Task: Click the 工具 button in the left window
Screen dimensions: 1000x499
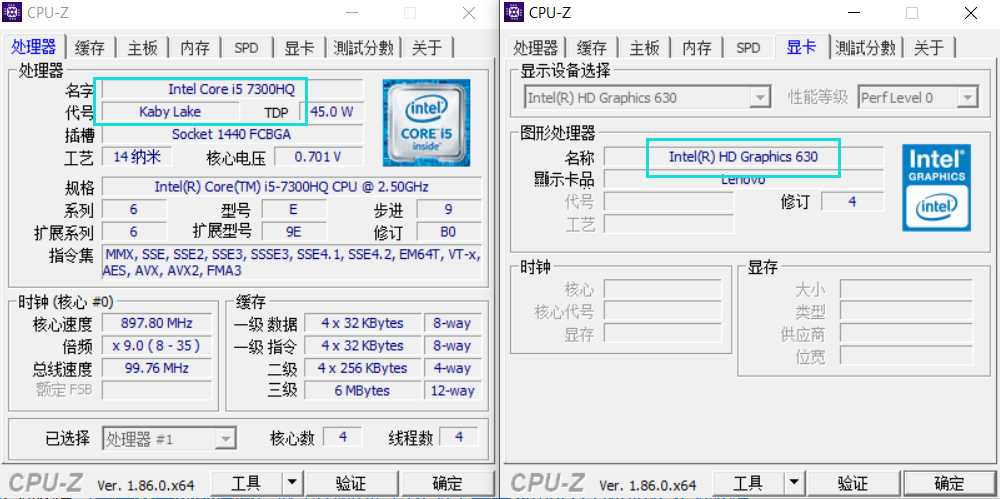Action: pos(246,483)
